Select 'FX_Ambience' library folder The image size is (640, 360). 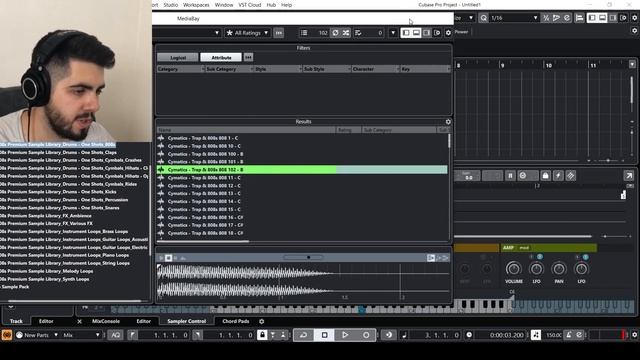(46, 216)
